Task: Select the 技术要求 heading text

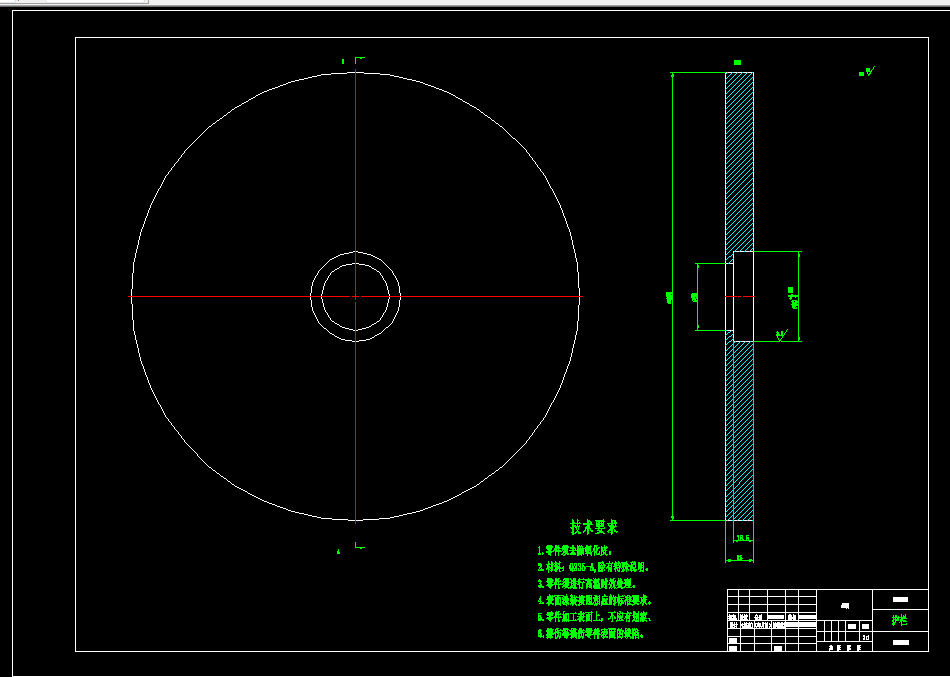Action: click(594, 527)
